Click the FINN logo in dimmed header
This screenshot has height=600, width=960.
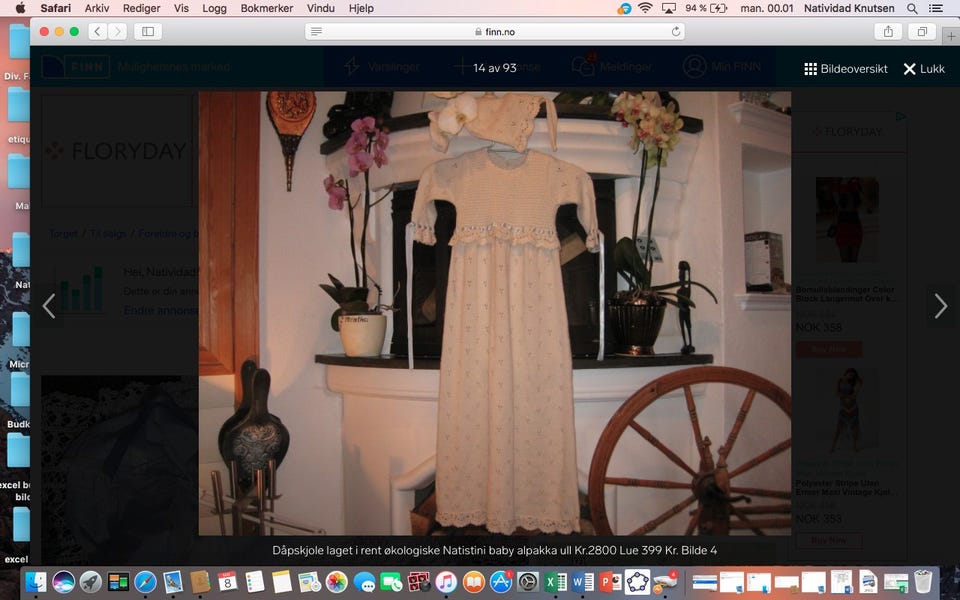click(x=75, y=67)
